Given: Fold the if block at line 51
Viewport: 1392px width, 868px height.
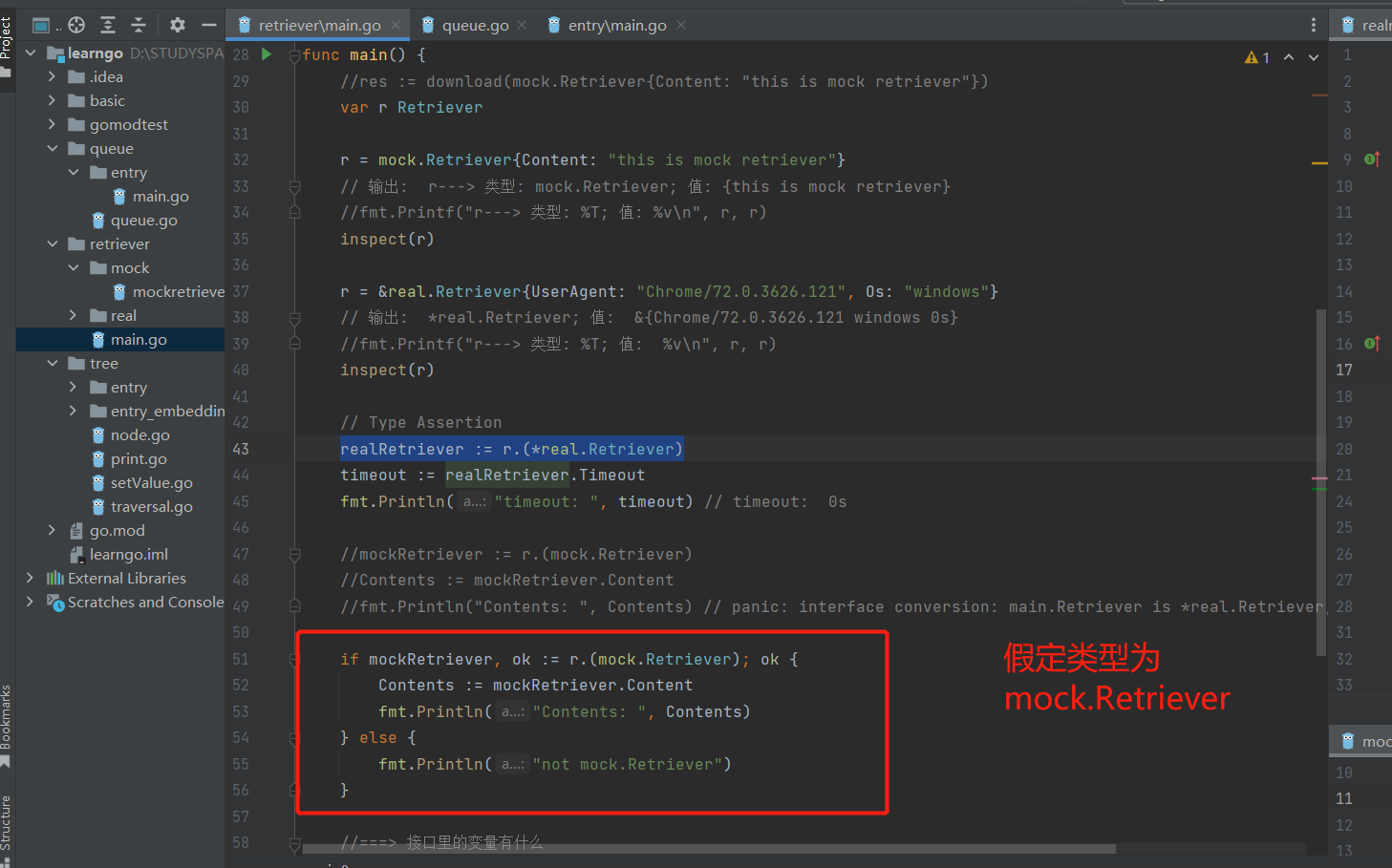Looking at the screenshot, I should click(x=295, y=659).
